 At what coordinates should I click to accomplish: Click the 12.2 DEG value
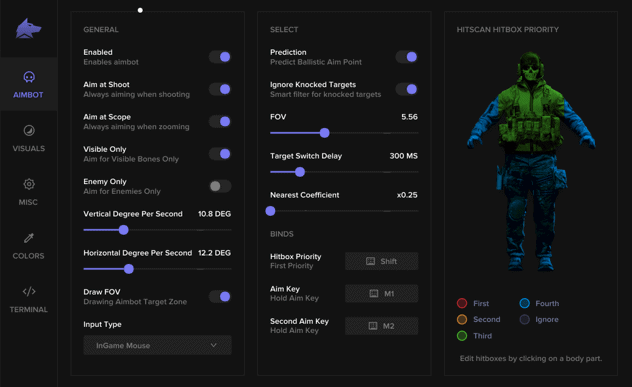[x=214, y=253]
